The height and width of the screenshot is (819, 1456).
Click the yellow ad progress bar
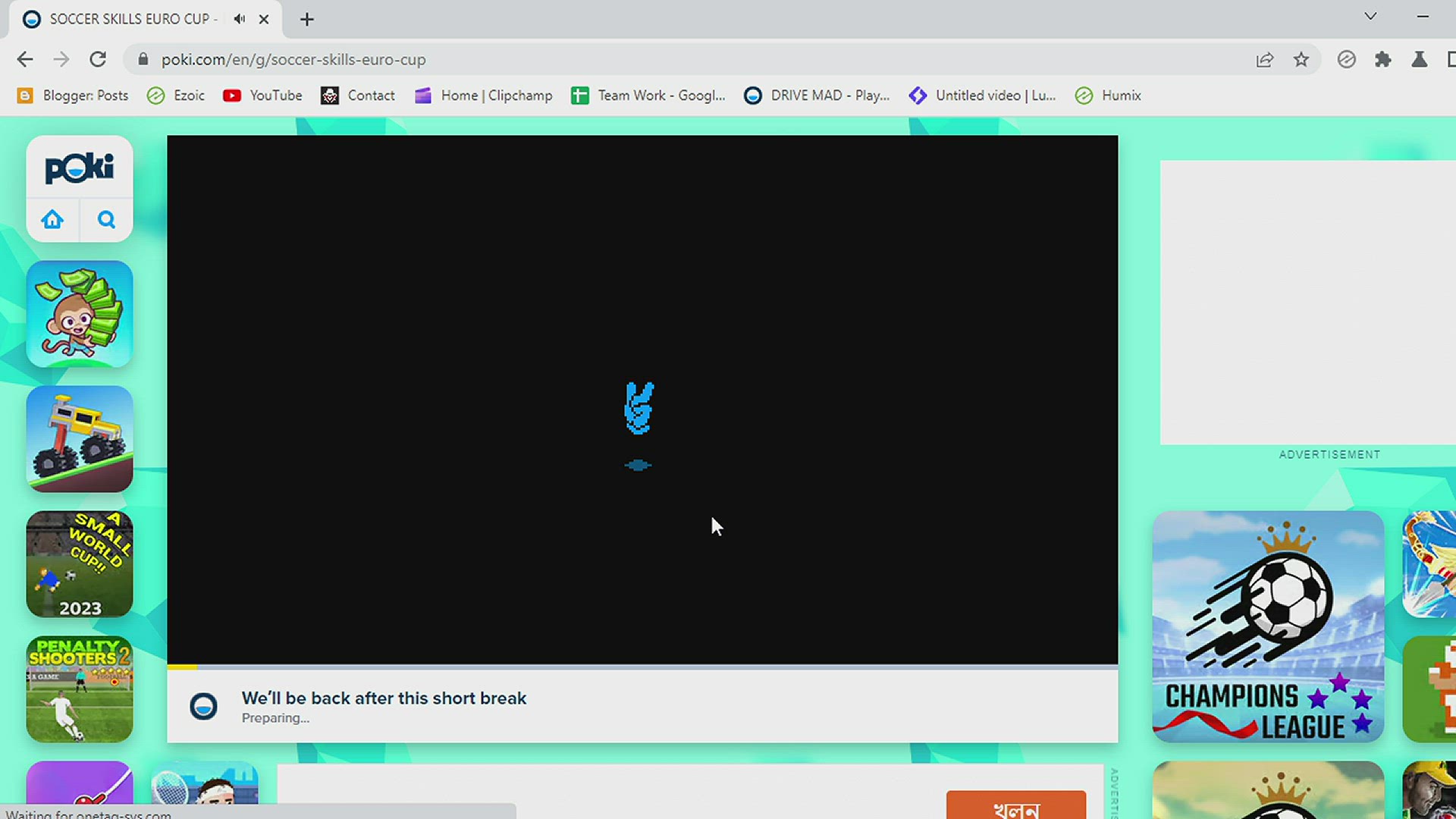point(182,667)
